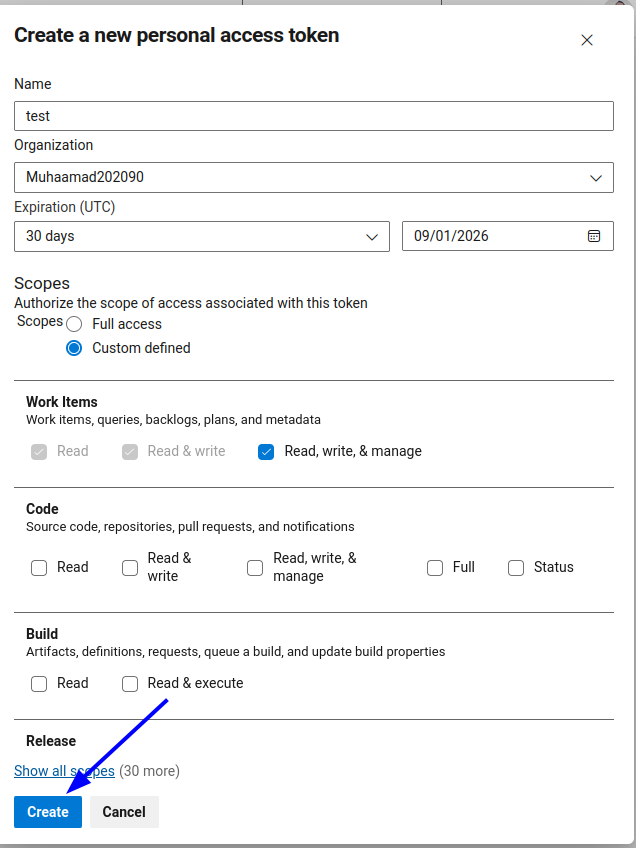636x848 pixels.
Task: Enable Code Full scope checkbox
Action: click(435, 567)
